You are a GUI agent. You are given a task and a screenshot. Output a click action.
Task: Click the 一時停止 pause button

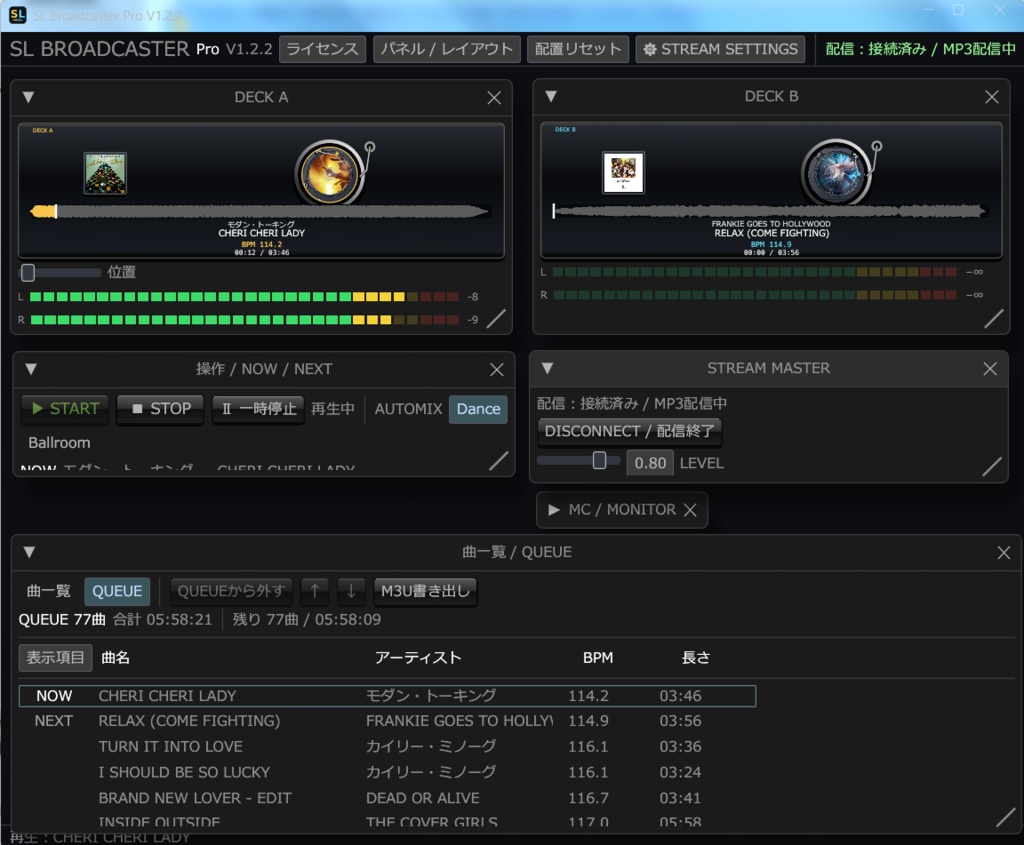click(x=258, y=409)
